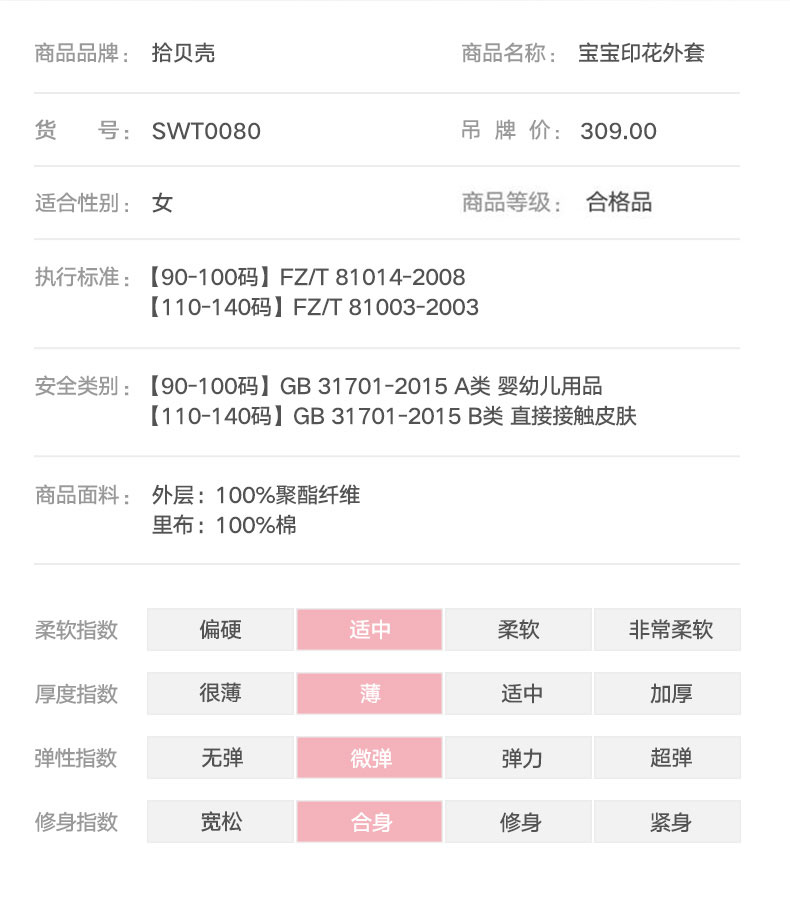Image resolution: width=790 pixels, height=922 pixels.
Task: Choose 适中 in the 厚度指数 row
Action: 518,693
